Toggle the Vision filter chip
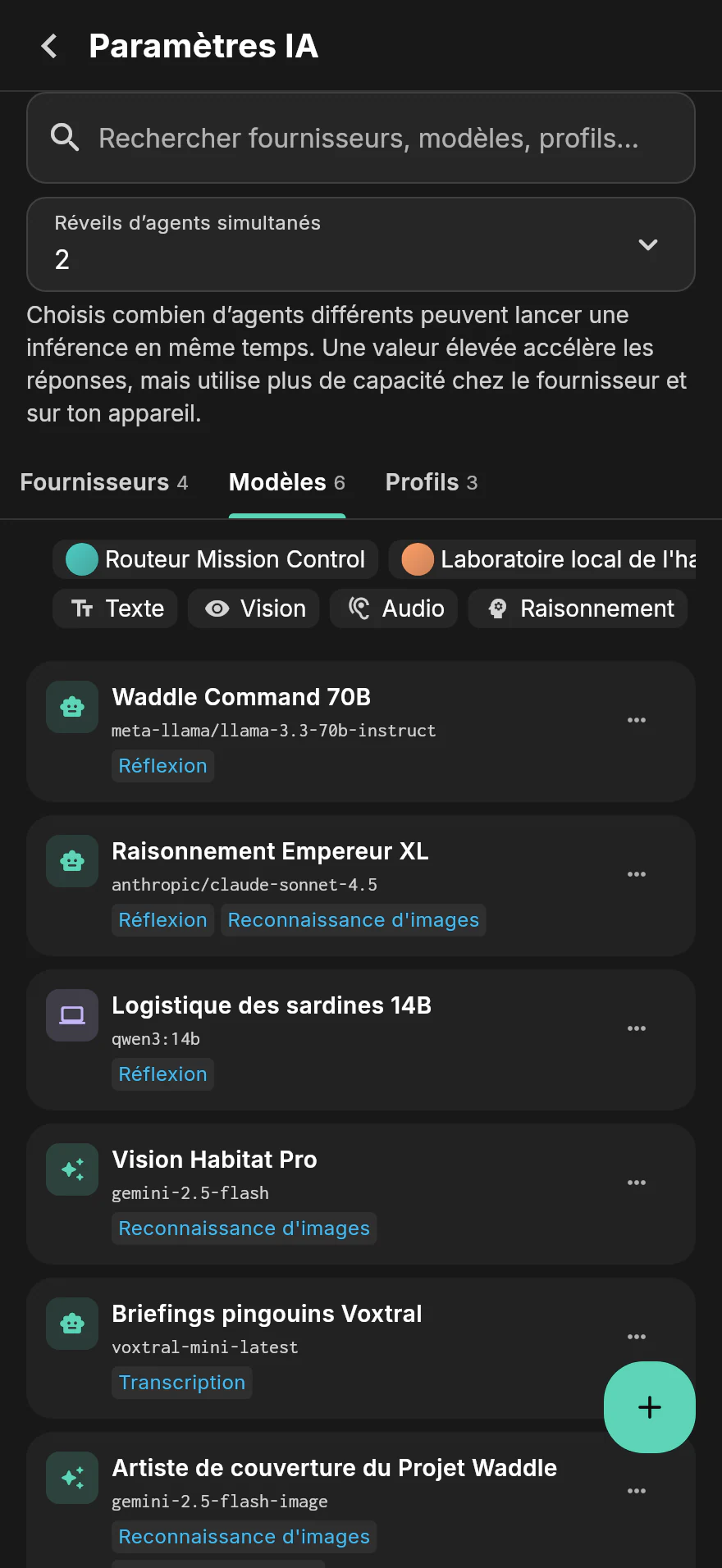The width and height of the screenshot is (722, 1568). pos(254,609)
